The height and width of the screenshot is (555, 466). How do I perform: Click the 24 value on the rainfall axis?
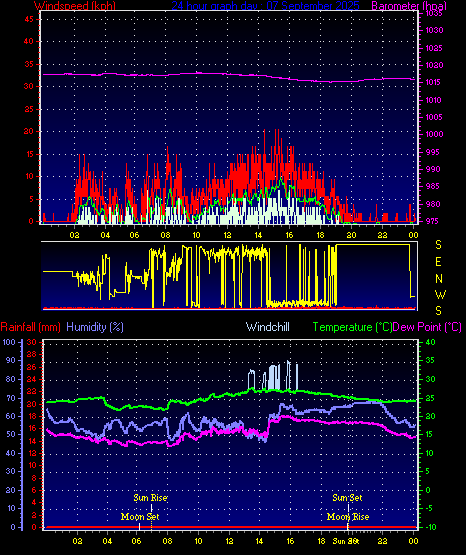[x=32, y=379]
